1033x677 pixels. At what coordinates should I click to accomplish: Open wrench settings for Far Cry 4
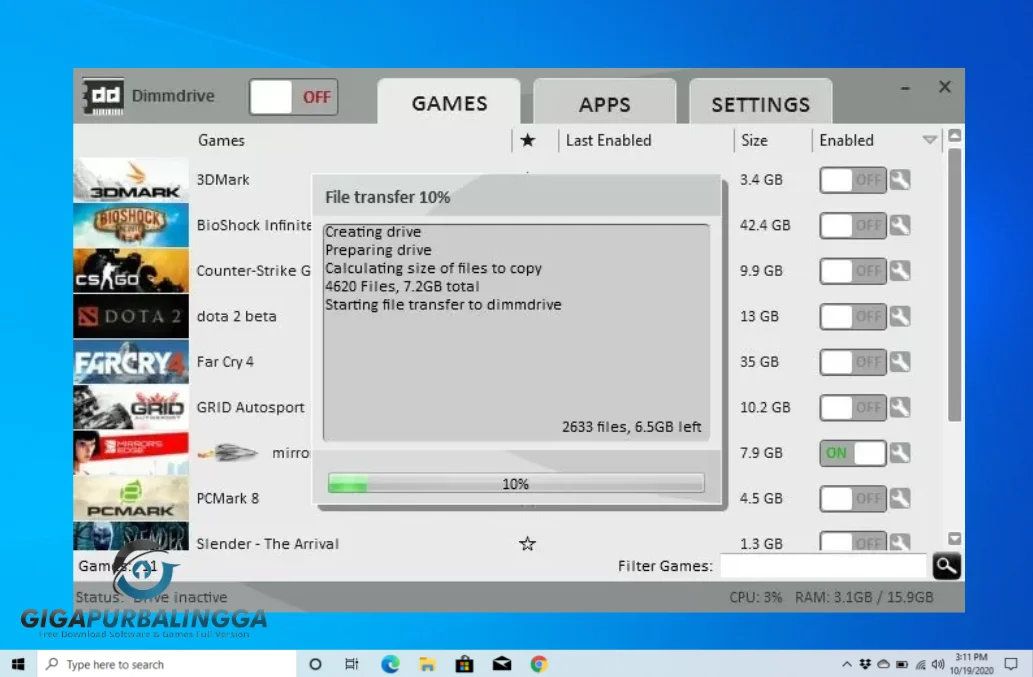click(900, 362)
